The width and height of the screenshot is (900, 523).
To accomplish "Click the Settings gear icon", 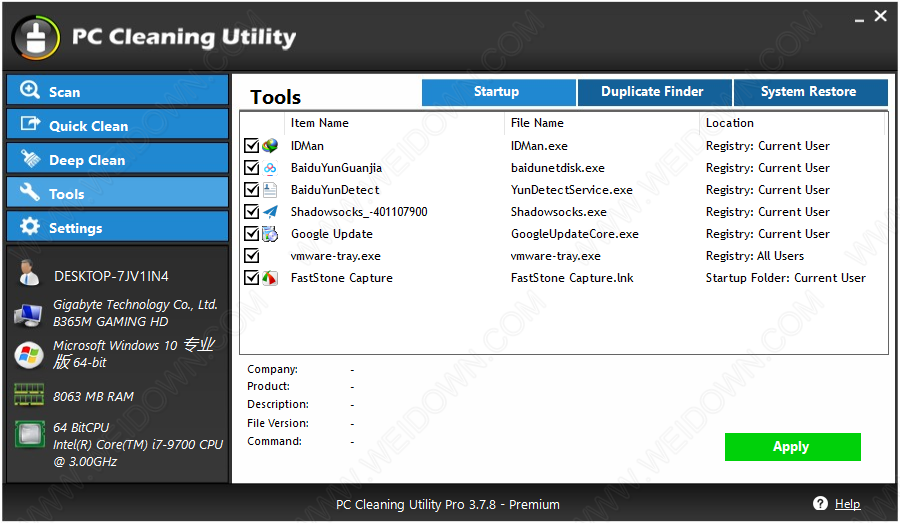I will pos(30,226).
